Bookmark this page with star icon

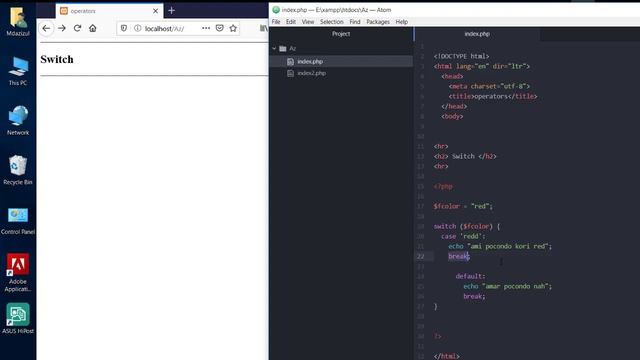tap(233, 28)
